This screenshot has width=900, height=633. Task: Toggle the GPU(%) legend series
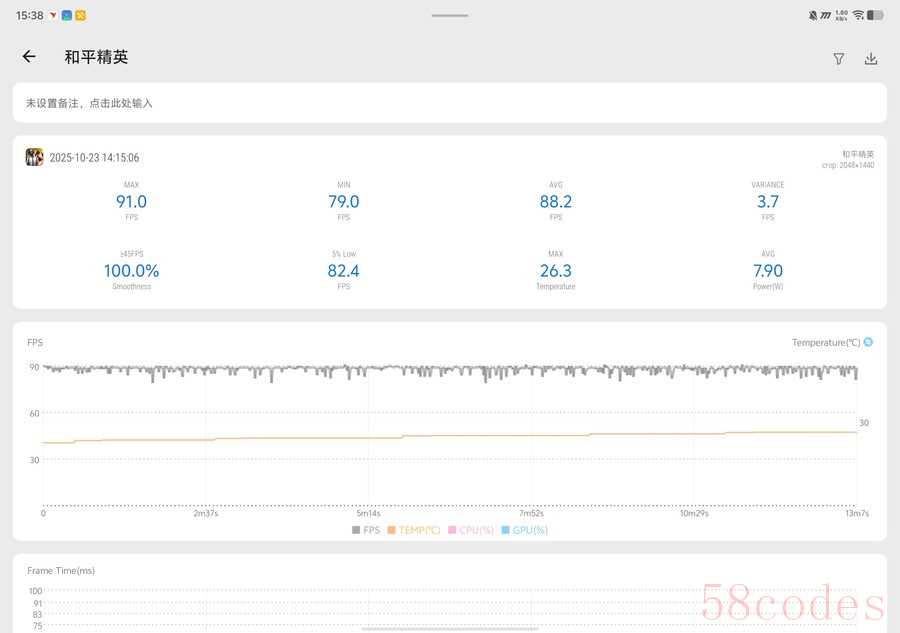coord(525,530)
